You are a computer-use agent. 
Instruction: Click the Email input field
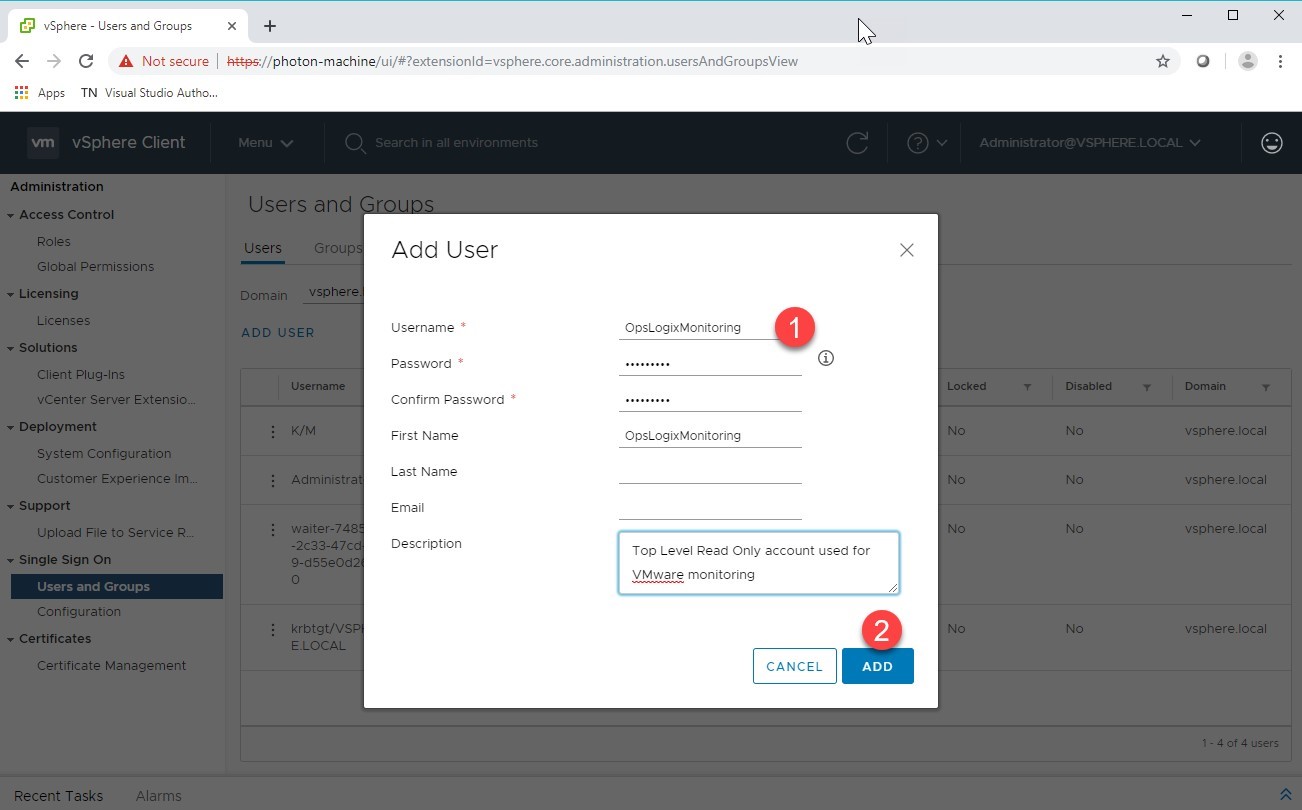click(709, 507)
